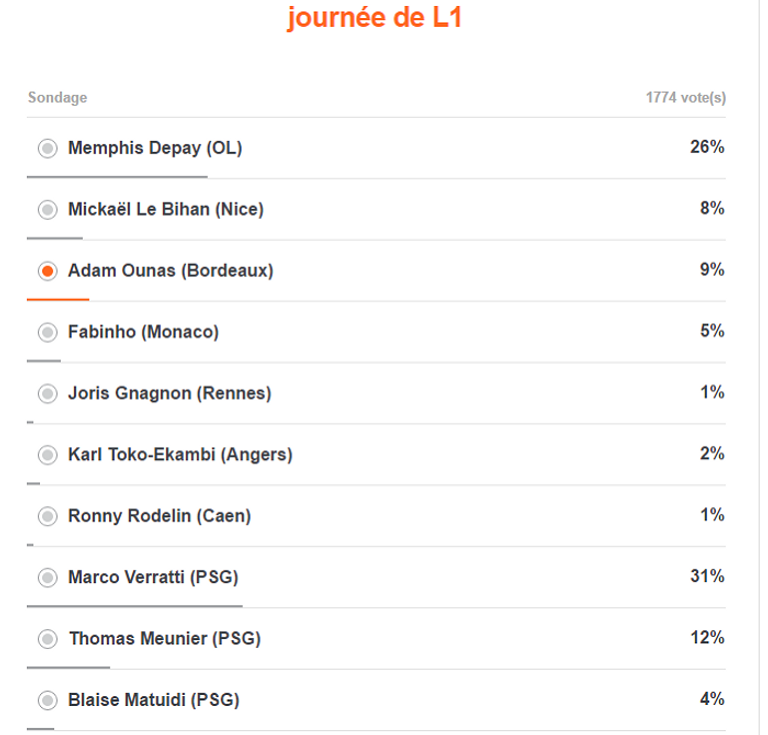Image resolution: width=768 pixels, height=735 pixels.
Task: Click the orange "journée de L1" title
Action: [x=374, y=18]
